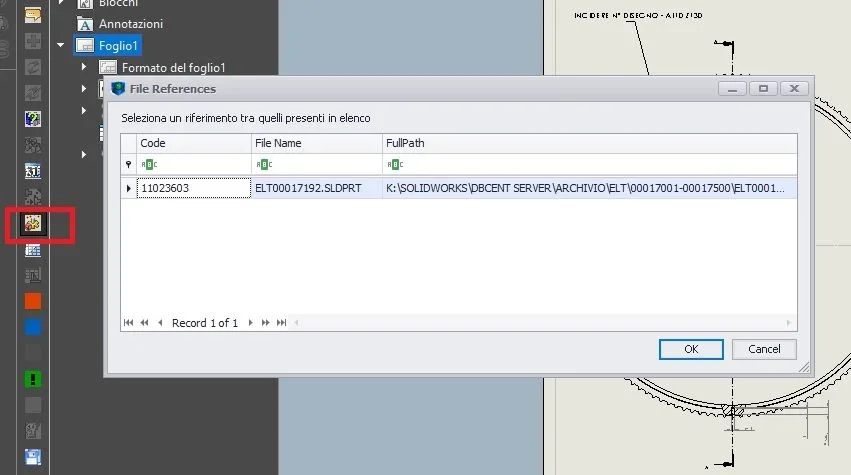The width and height of the screenshot is (851, 475).
Task: Select the ELT00017192.SLDPRT file name cell
Action: (317, 188)
